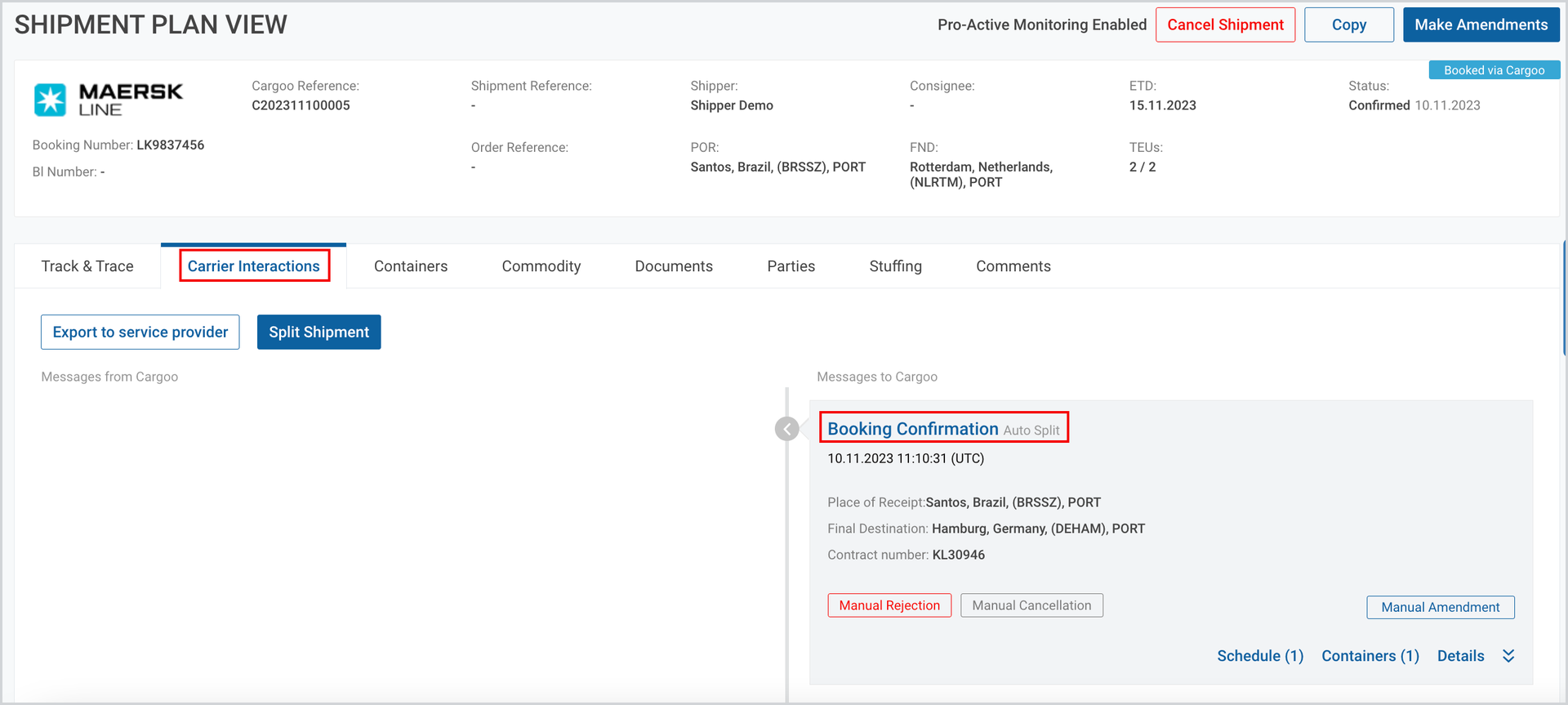Click the Booked via Cargoo badge

click(1494, 70)
